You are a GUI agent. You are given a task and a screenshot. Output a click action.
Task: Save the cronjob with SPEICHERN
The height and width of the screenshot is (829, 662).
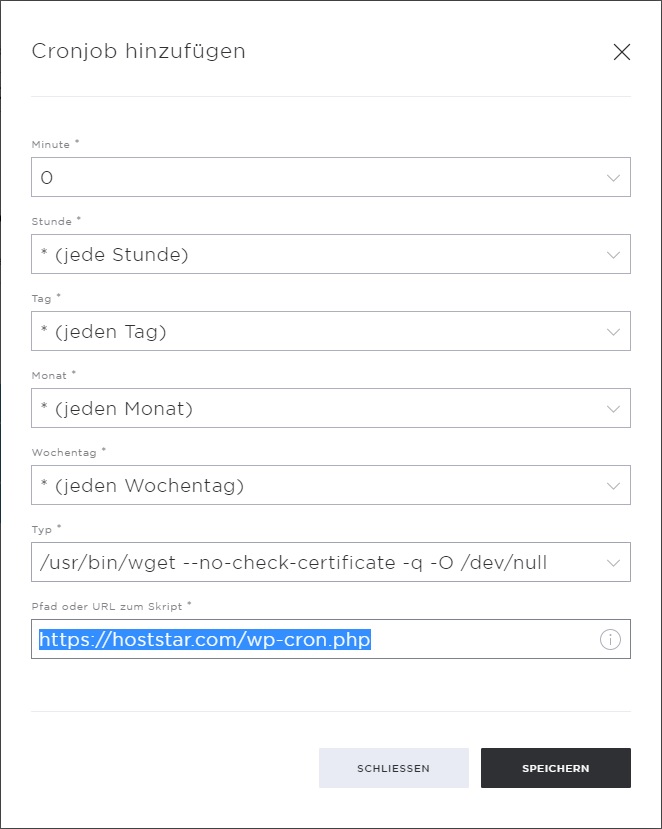[556, 768]
